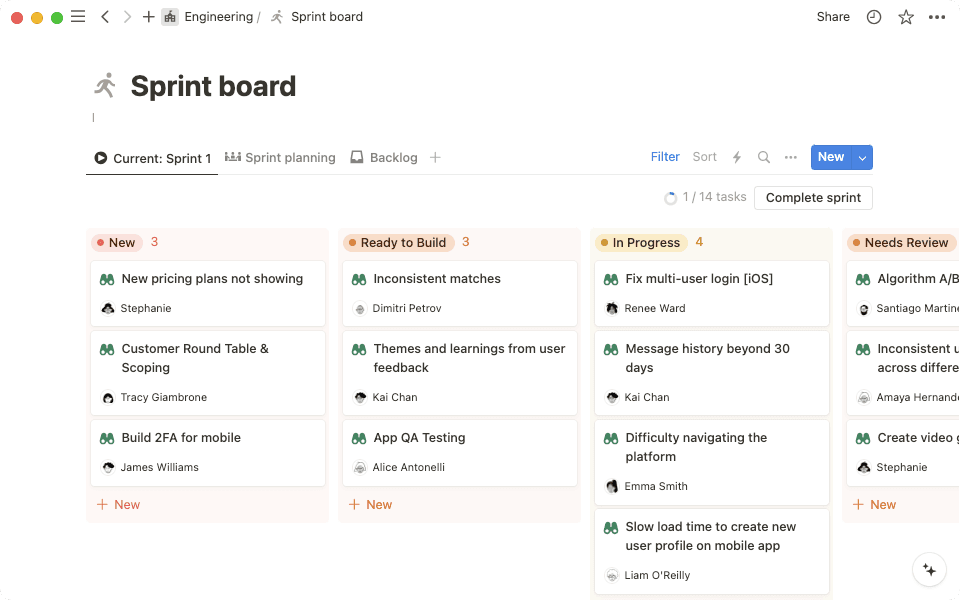This screenshot has height=600, width=960.
Task: View edit history via the clock icon
Action: point(873,16)
